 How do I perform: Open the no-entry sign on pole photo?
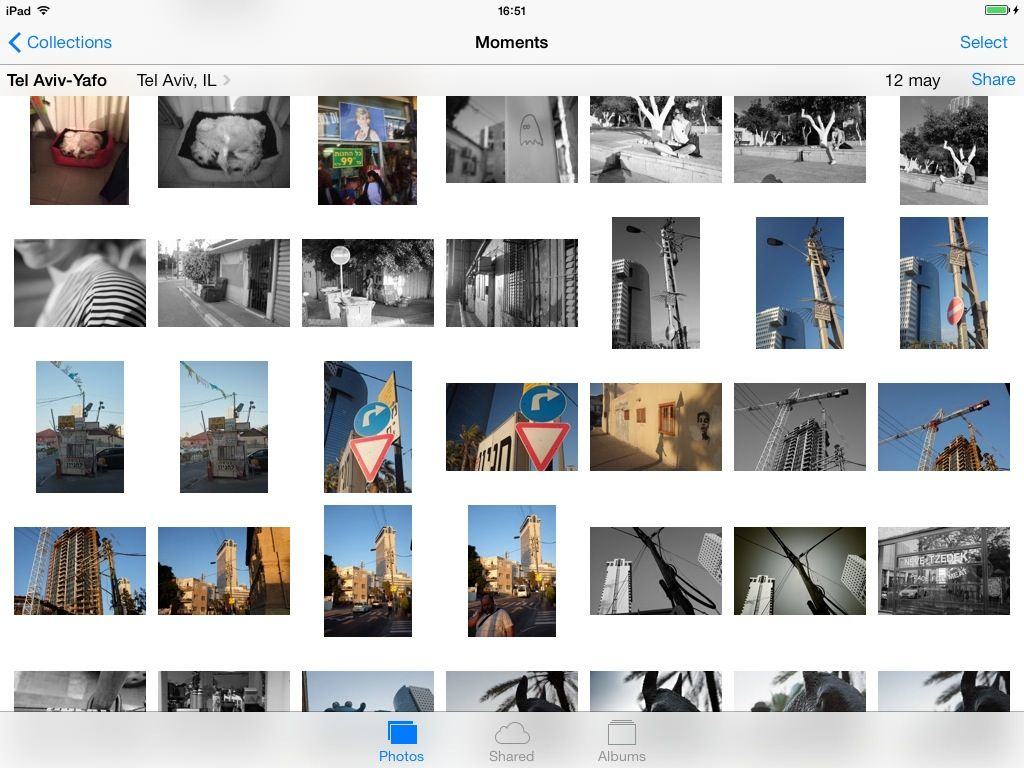[943, 283]
